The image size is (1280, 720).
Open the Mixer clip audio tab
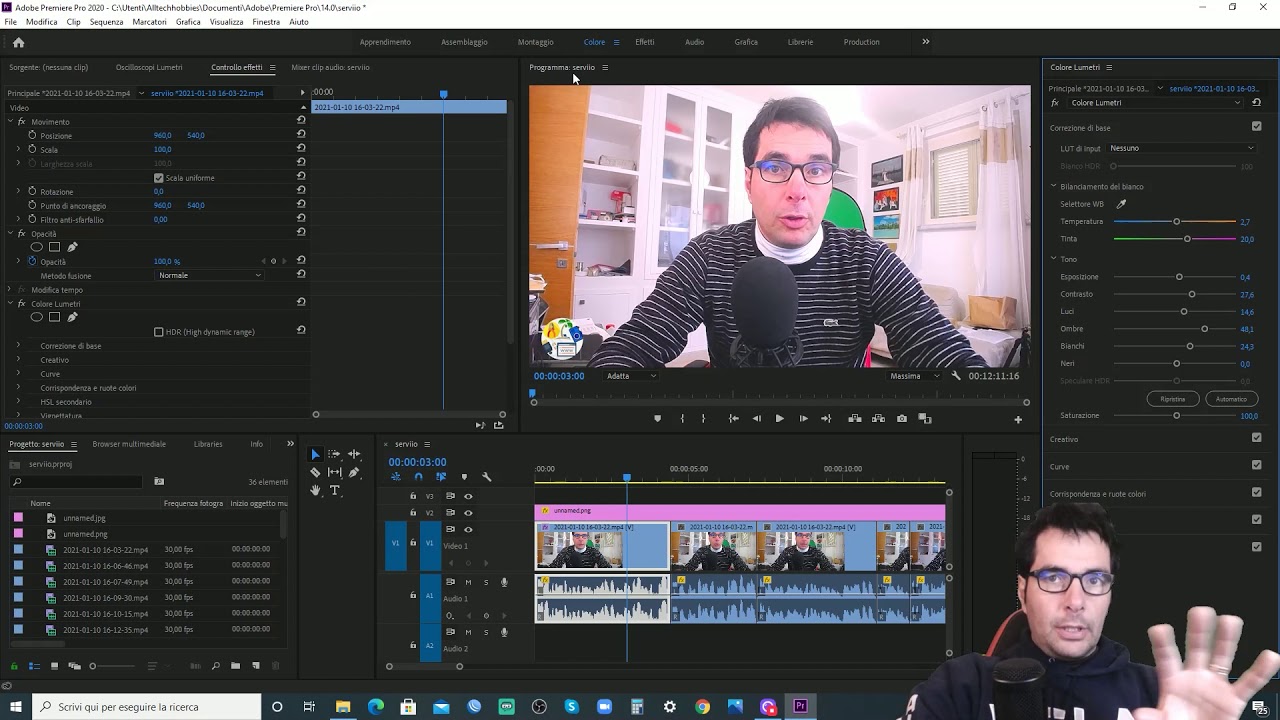pos(330,67)
